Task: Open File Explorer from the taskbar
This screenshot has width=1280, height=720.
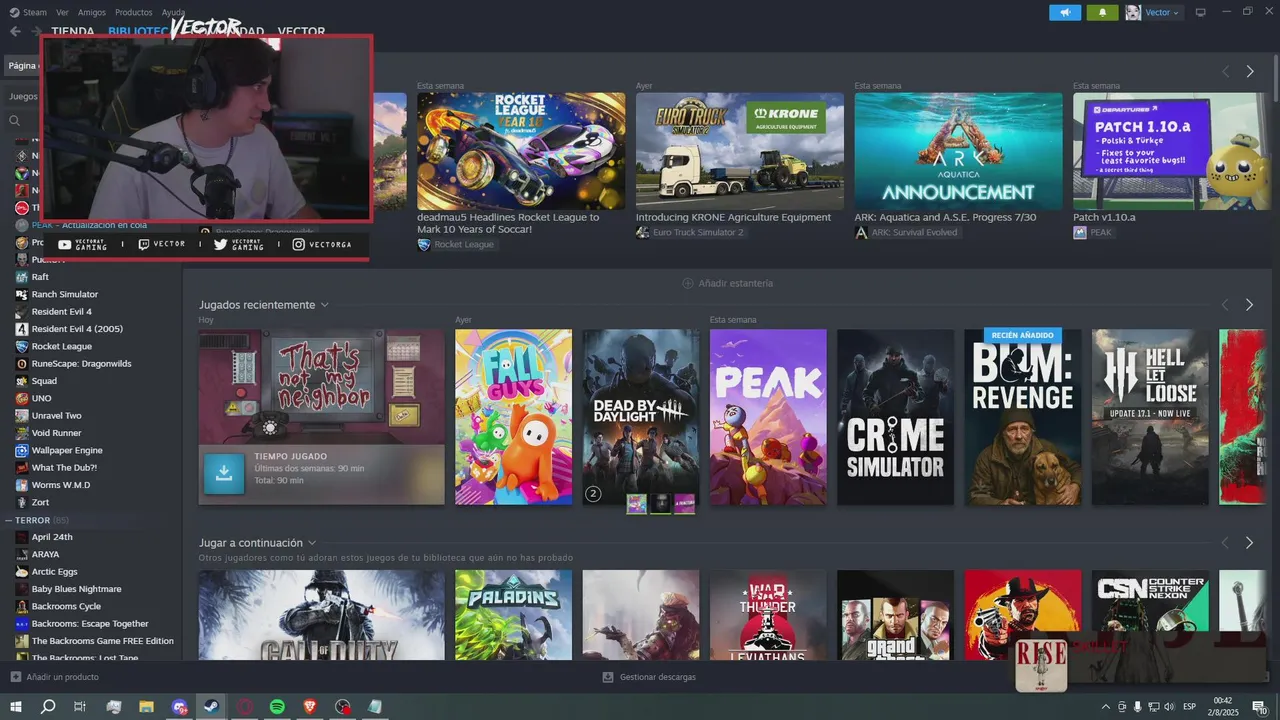Action: coord(146,706)
